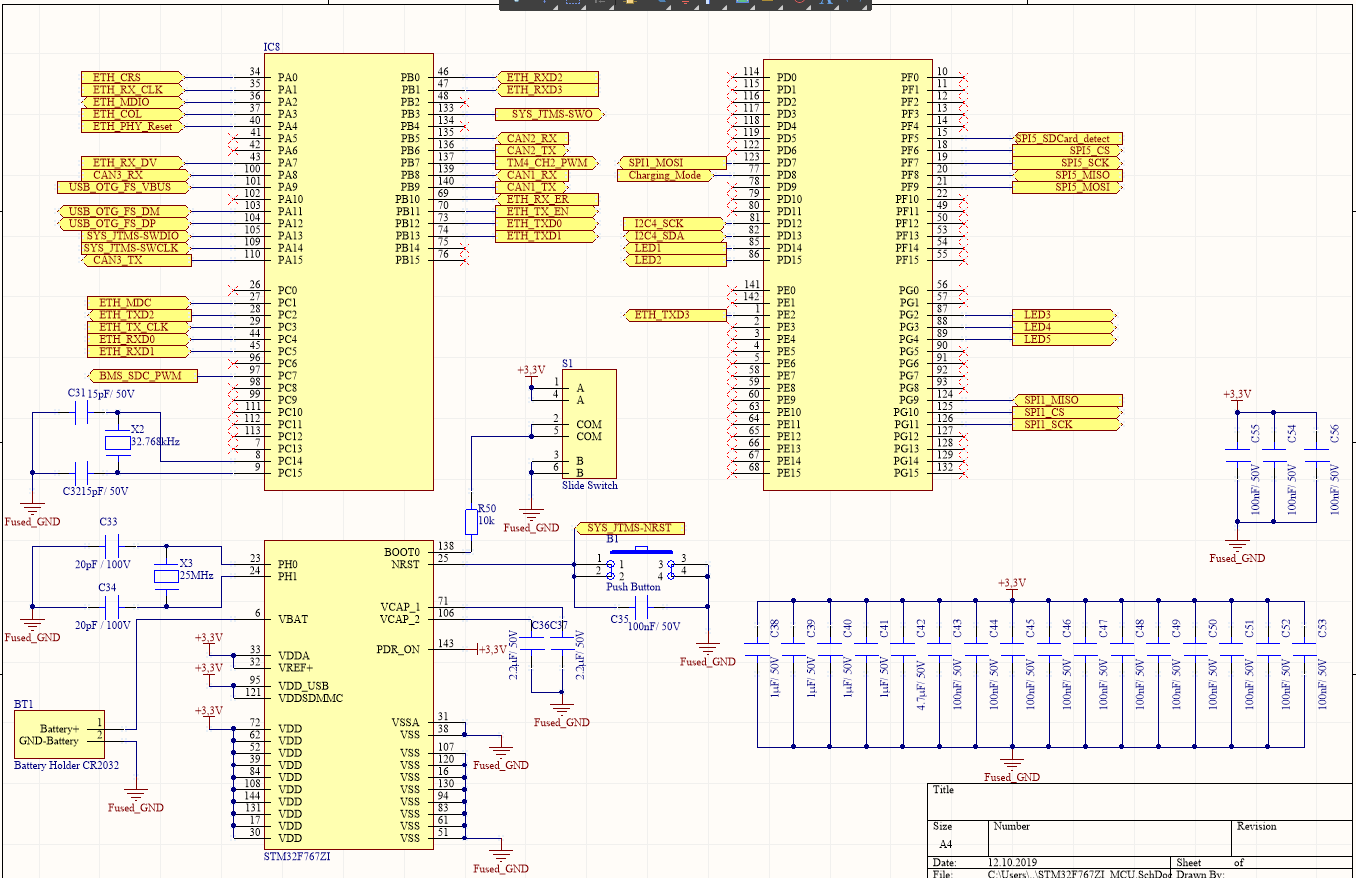Select the Slide Switch label
1356x878 pixels.
pos(590,485)
